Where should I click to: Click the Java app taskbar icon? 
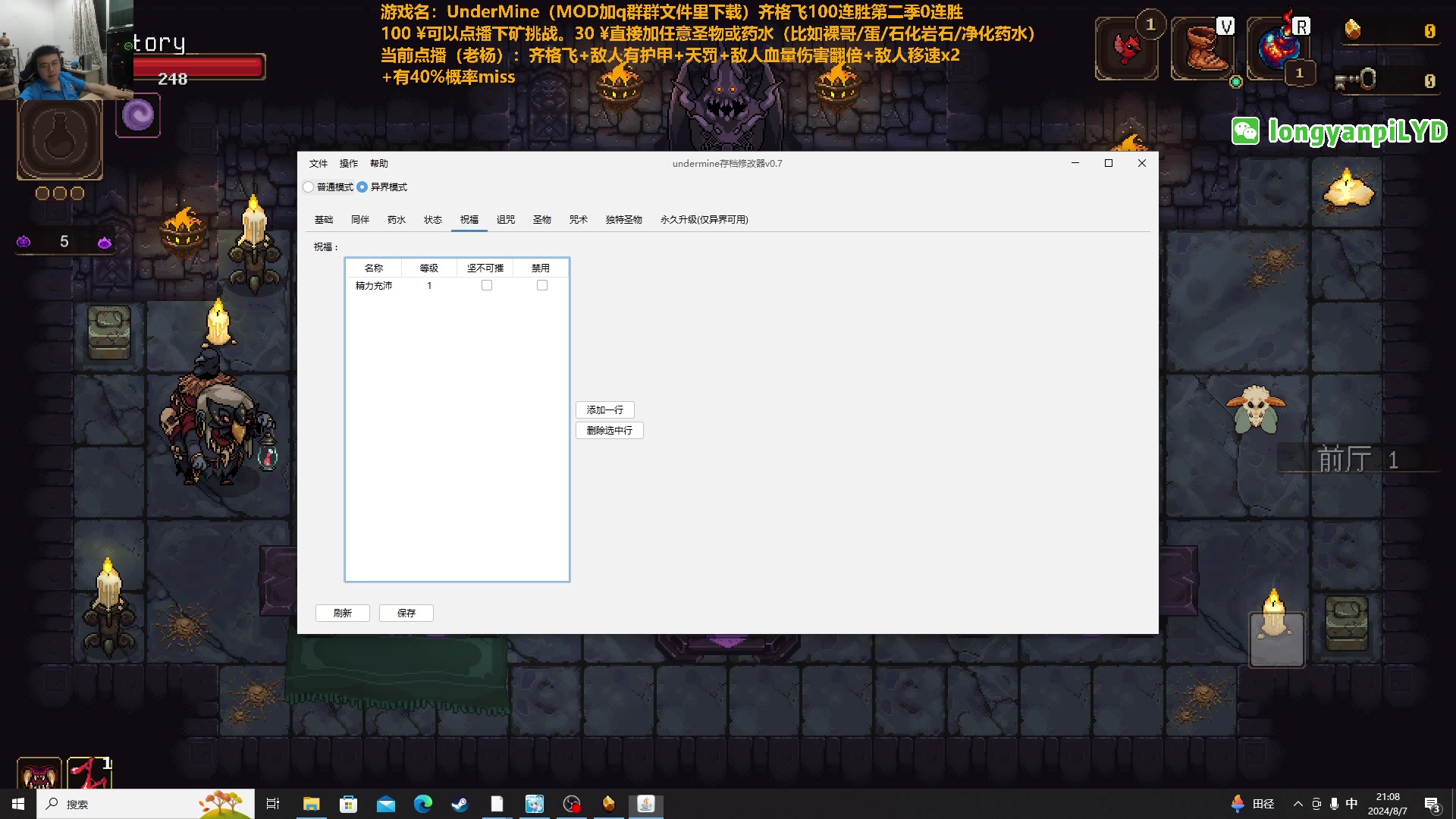(x=645, y=804)
